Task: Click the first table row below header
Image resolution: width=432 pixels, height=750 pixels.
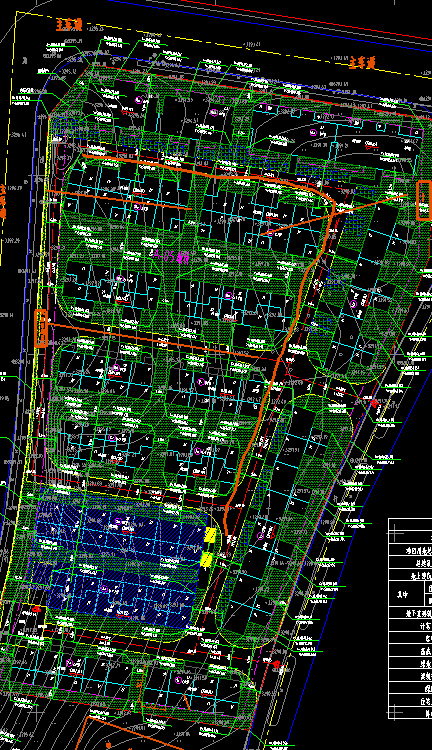Action: coord(410,551)
